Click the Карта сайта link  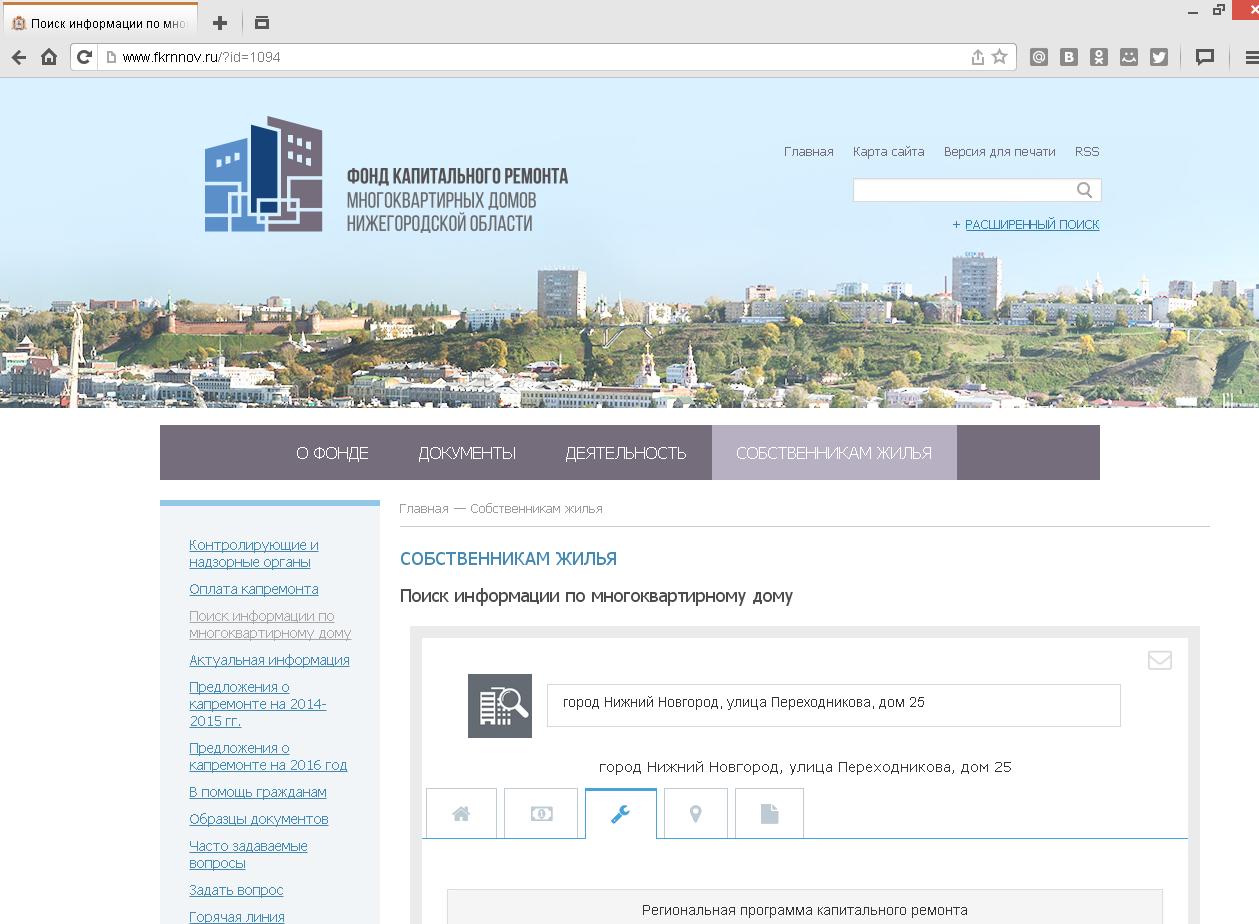coord(888,152)
